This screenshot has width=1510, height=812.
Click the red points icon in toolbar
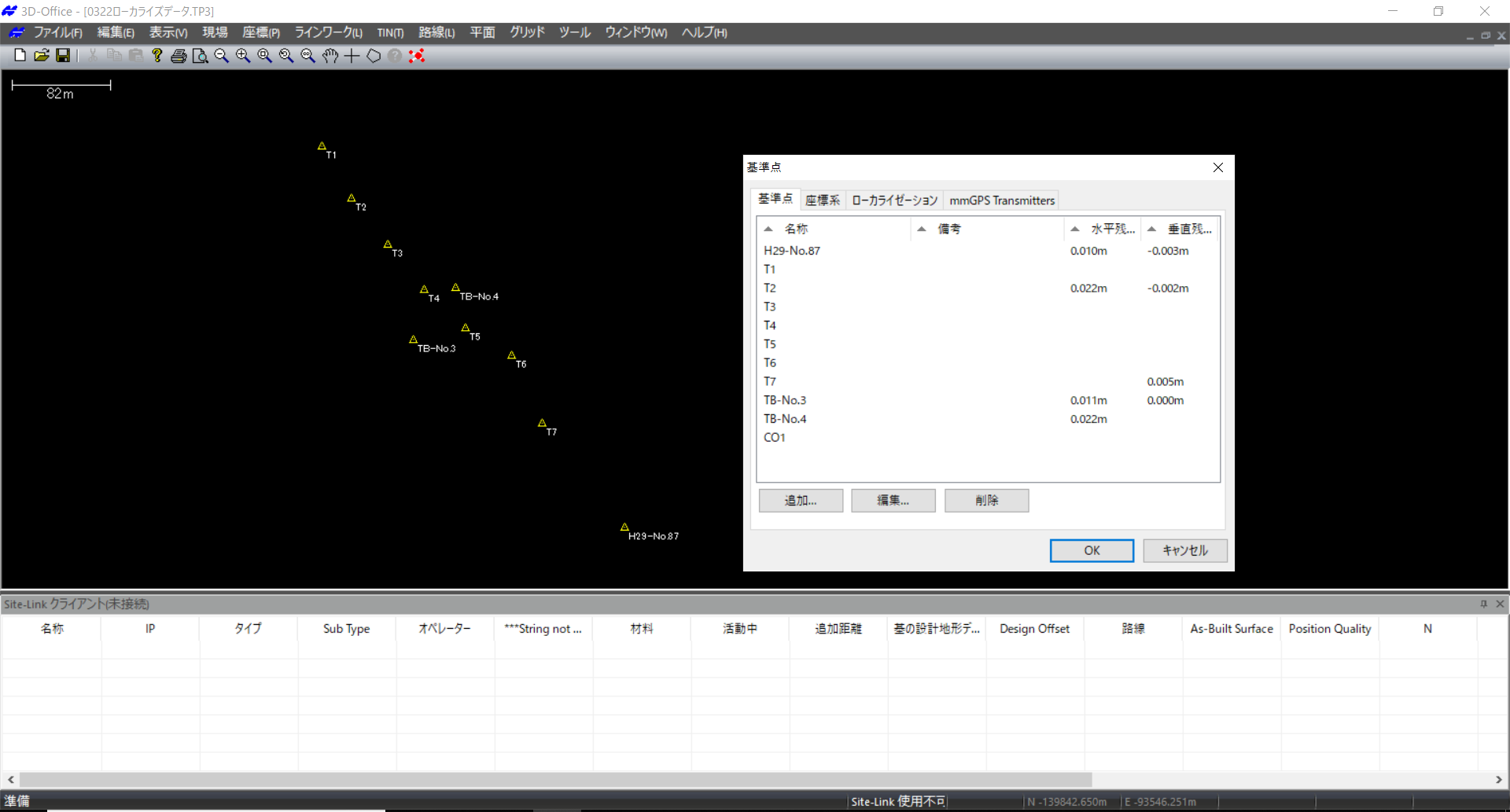[417, 56]
